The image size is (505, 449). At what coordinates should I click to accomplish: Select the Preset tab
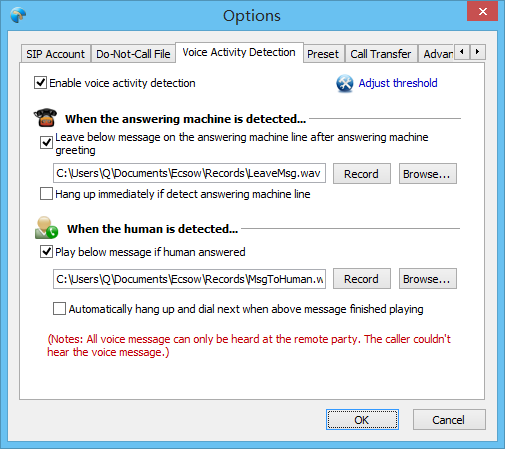[x=323, y=54]
